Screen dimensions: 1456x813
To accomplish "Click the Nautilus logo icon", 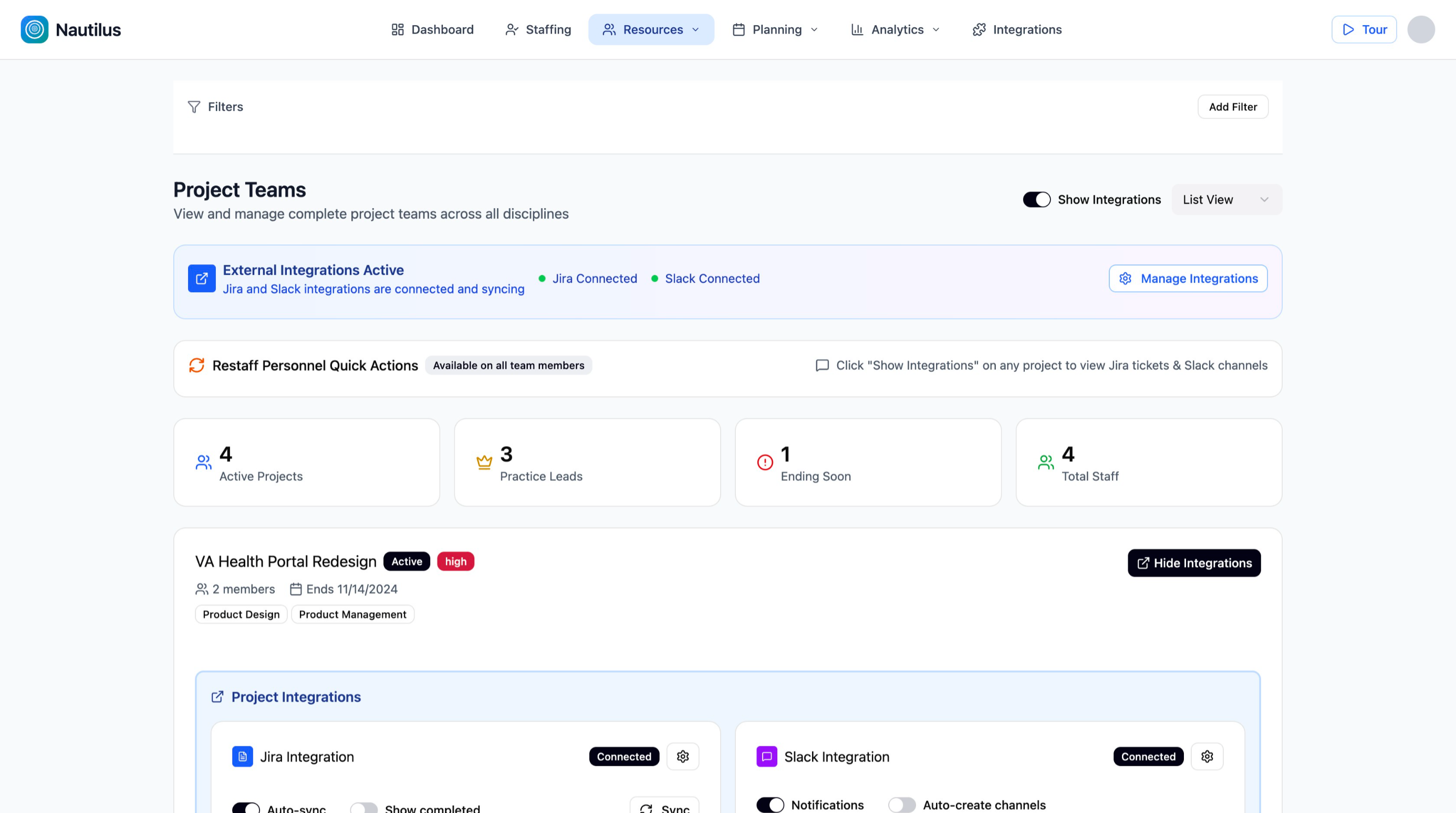I will pos(35,29).
